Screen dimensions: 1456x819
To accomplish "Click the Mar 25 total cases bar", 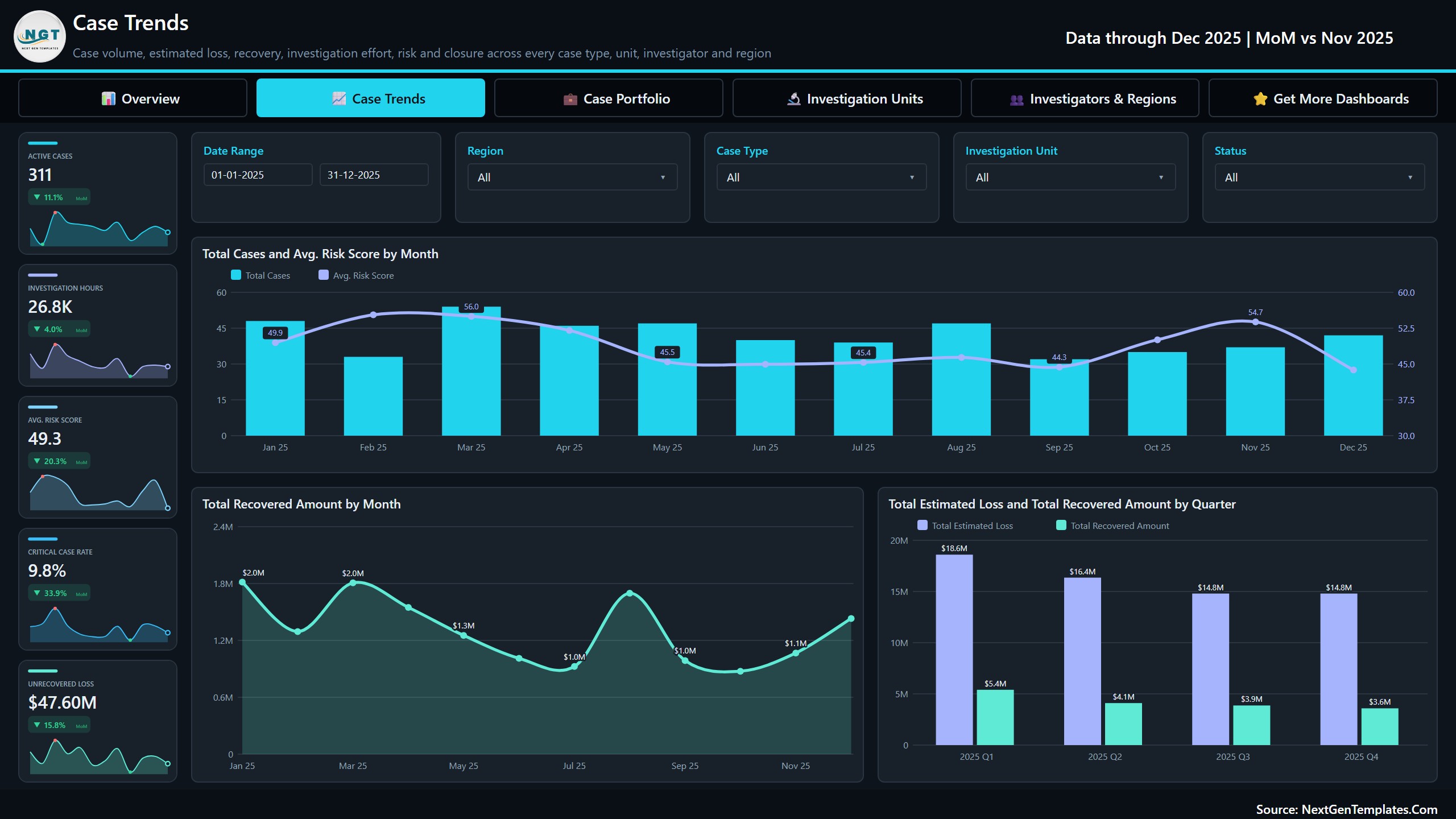I will pyautogui.click(x=471, y=371).
